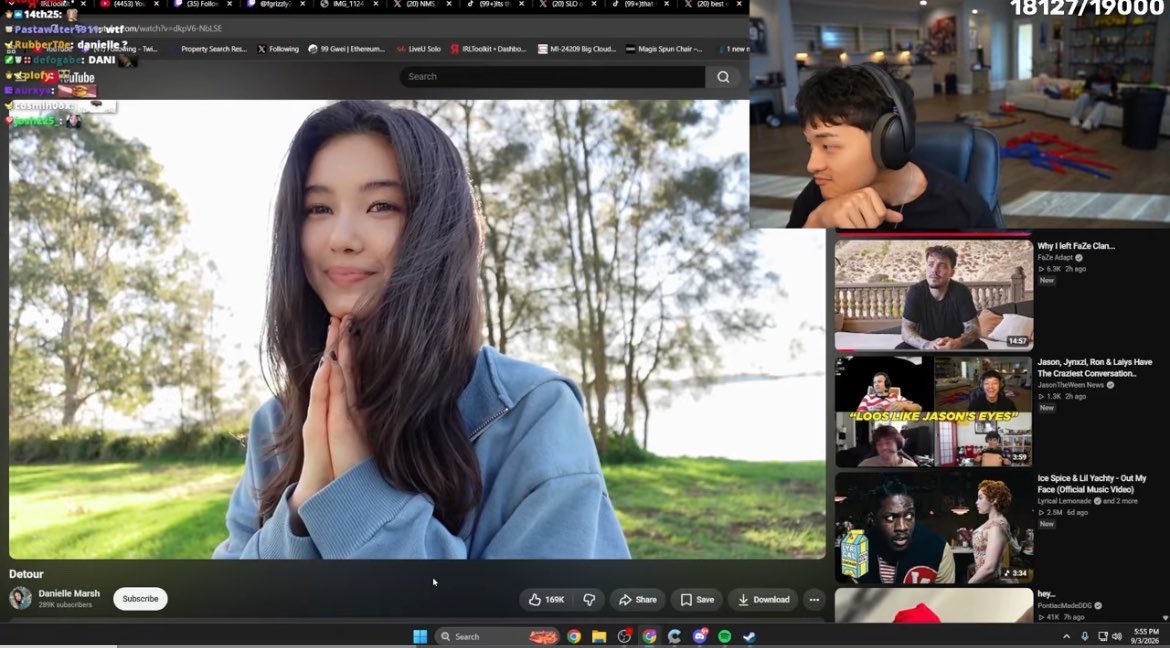Viewport: 1170px width, 648px height.
Task: Open 'Jason, Jynxzi, Ron & Lalys' video title
Action: click(x=1095, y=367)
